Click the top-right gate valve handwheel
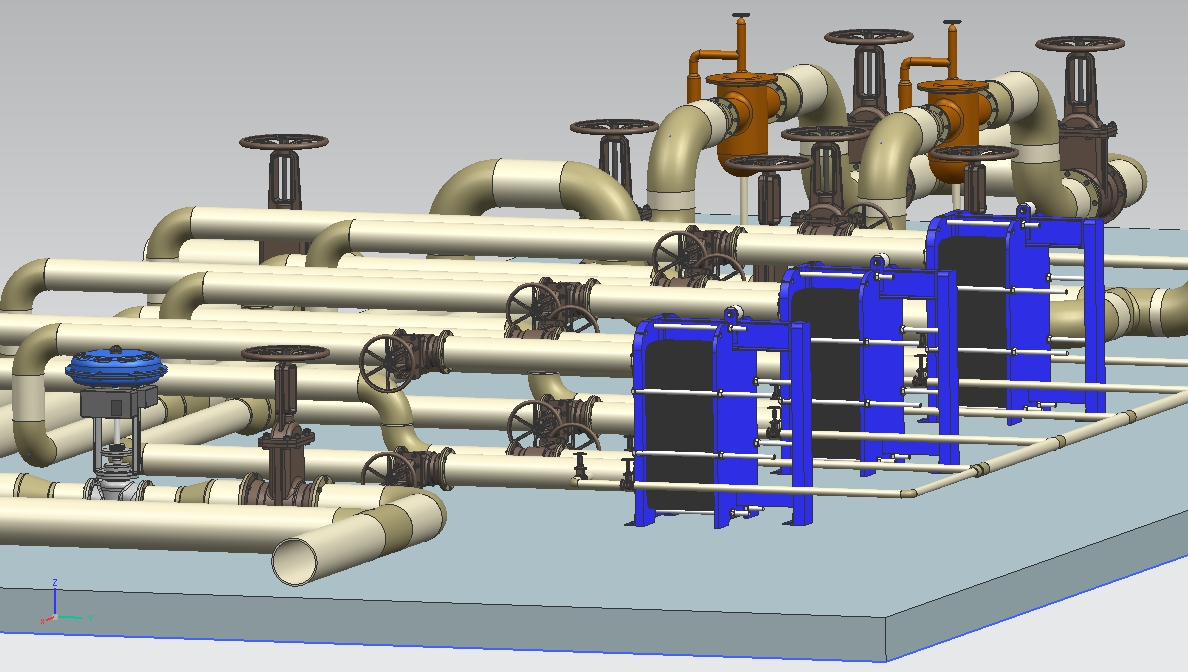Image resolution: width=1188 pixels, height=672 pixels. click(x=1080, y=44)
